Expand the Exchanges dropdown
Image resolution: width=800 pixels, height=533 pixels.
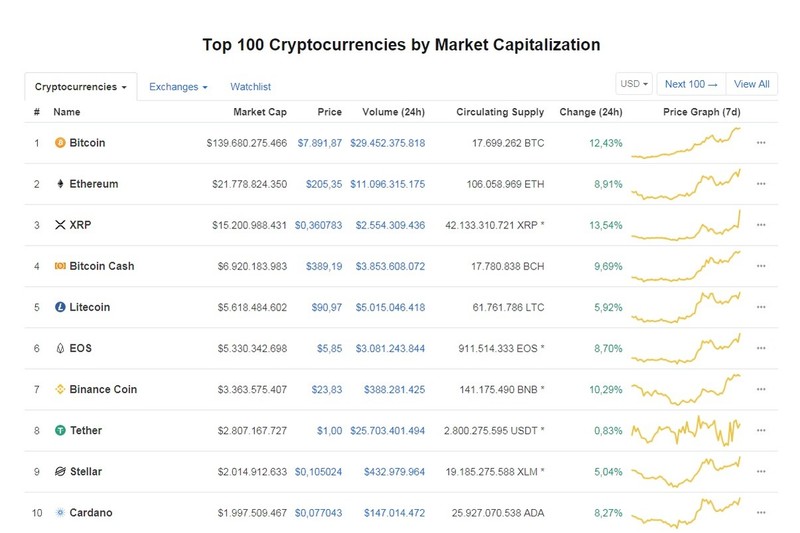(x=178, y=87)
